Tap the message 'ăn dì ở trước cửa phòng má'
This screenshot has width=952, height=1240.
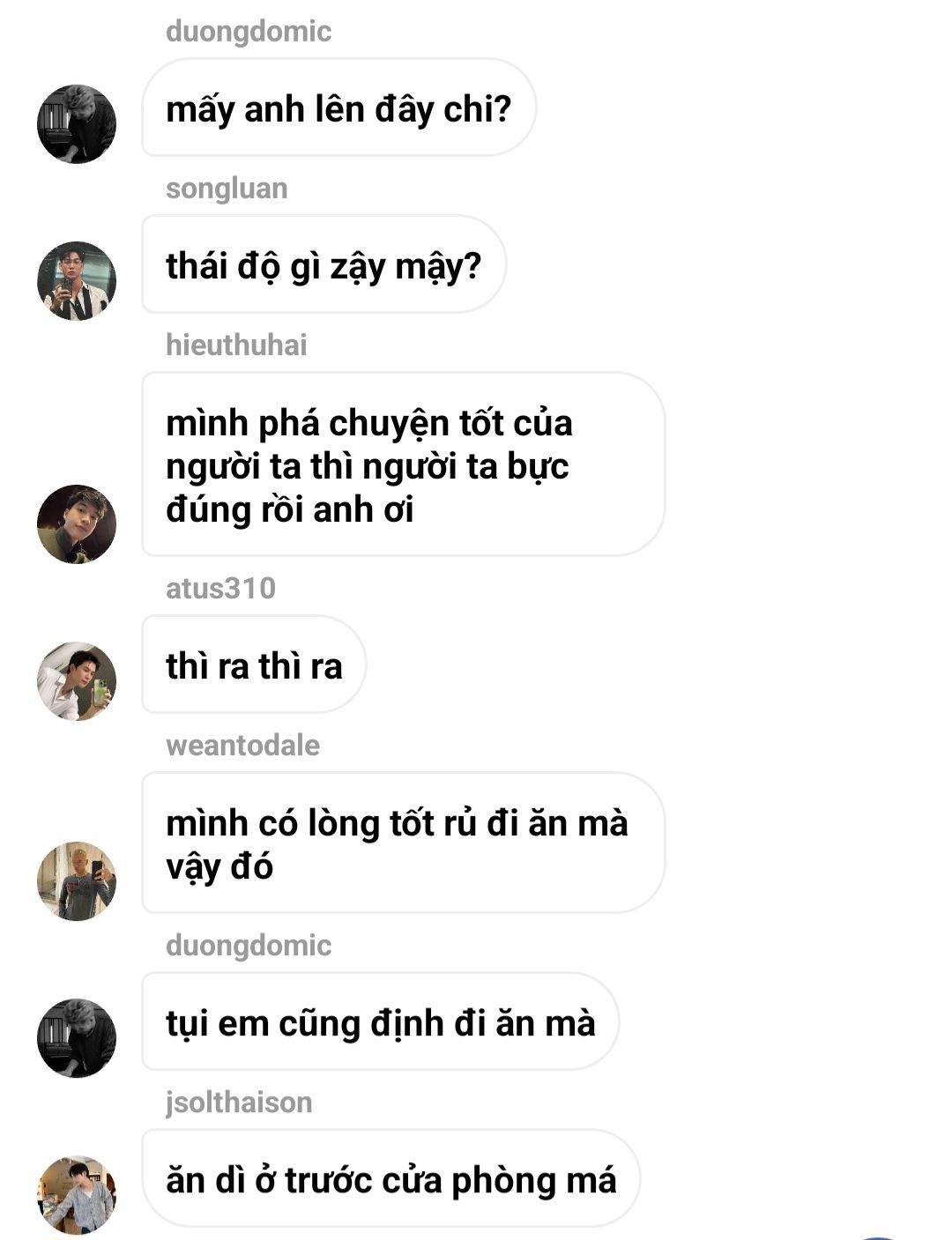(x=390, y=1178)
